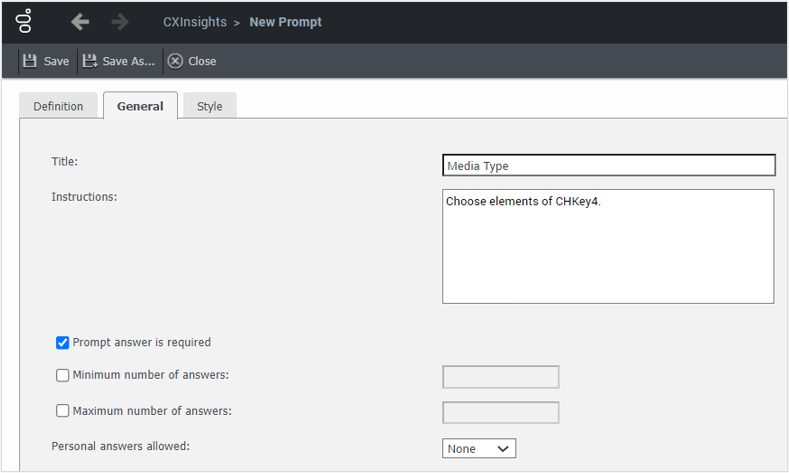Uncheck Prompt answer is required
The height and width of the screenshot is (473, 789).
point(63,343)
